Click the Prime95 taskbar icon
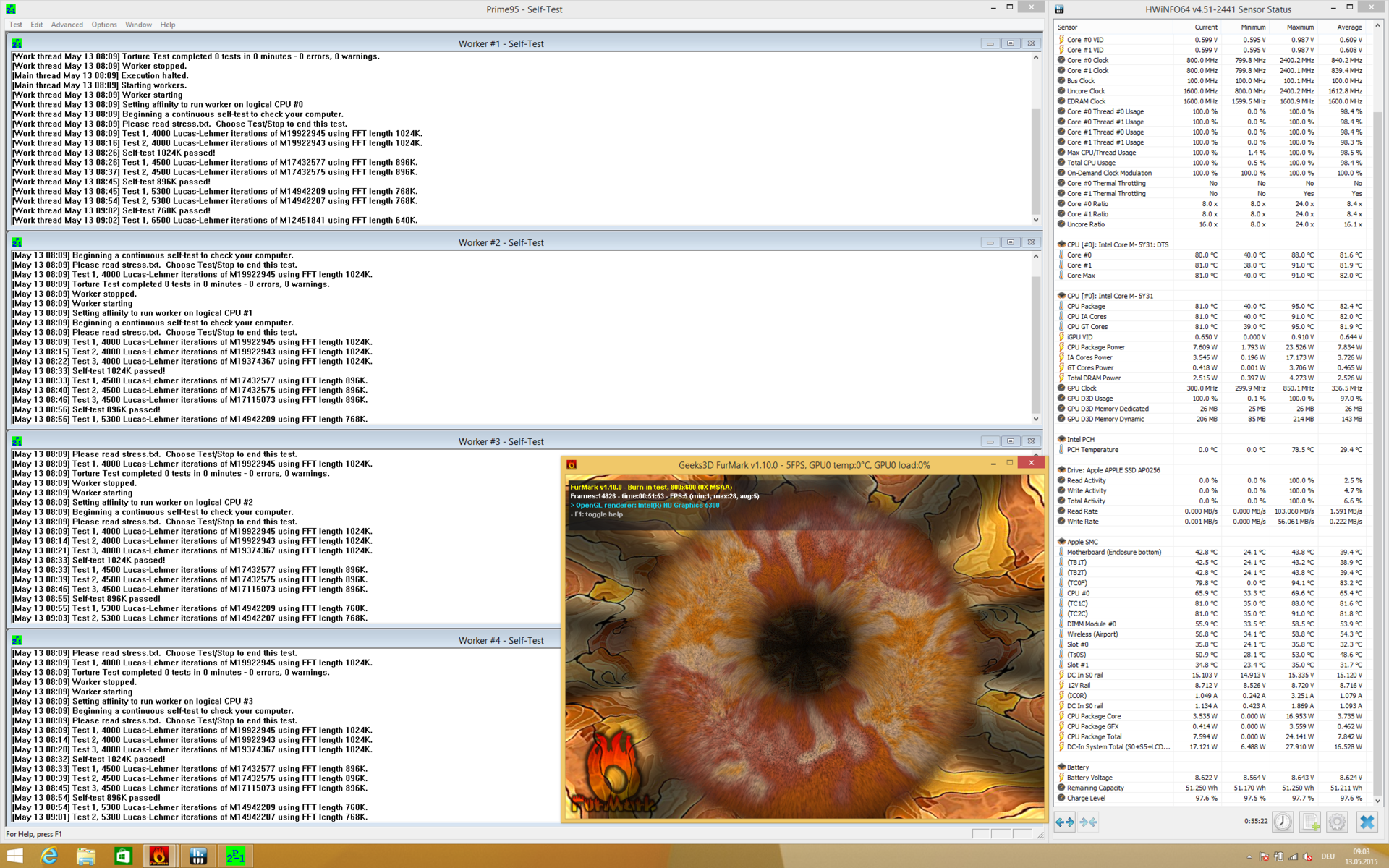The width and height of the screenshot is (1389, 868). [x=235, y=856]
